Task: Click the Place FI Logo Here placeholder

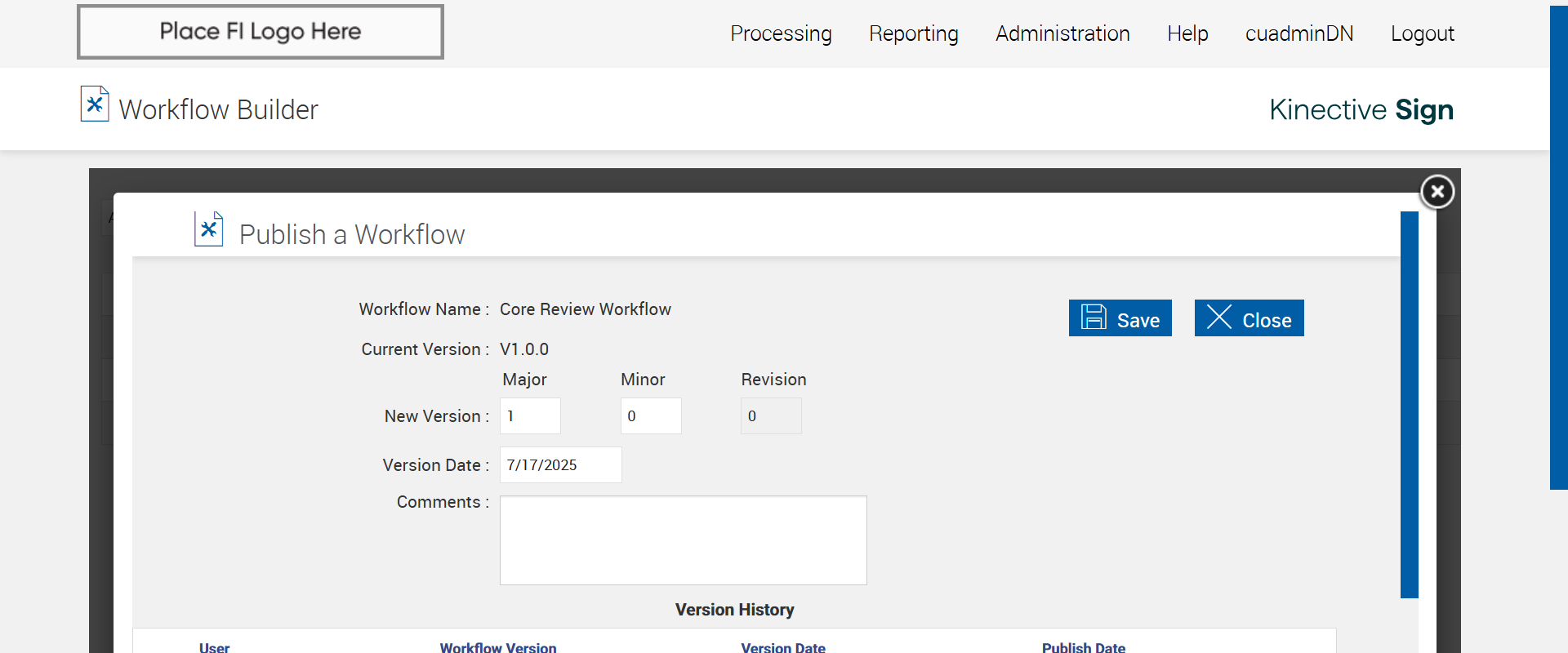Action: [x=261, y=32]
